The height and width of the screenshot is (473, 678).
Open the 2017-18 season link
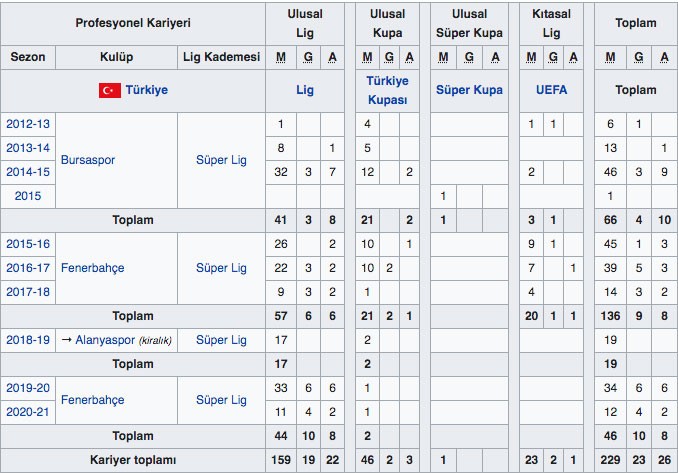pyautogui.click(x=28, y=292)
